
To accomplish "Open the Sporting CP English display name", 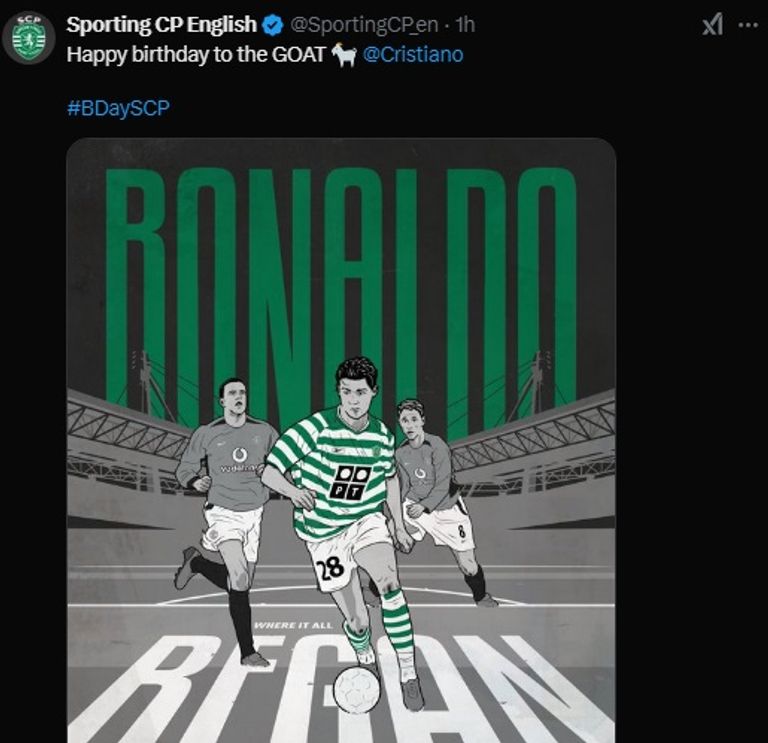I will (161, 25).
